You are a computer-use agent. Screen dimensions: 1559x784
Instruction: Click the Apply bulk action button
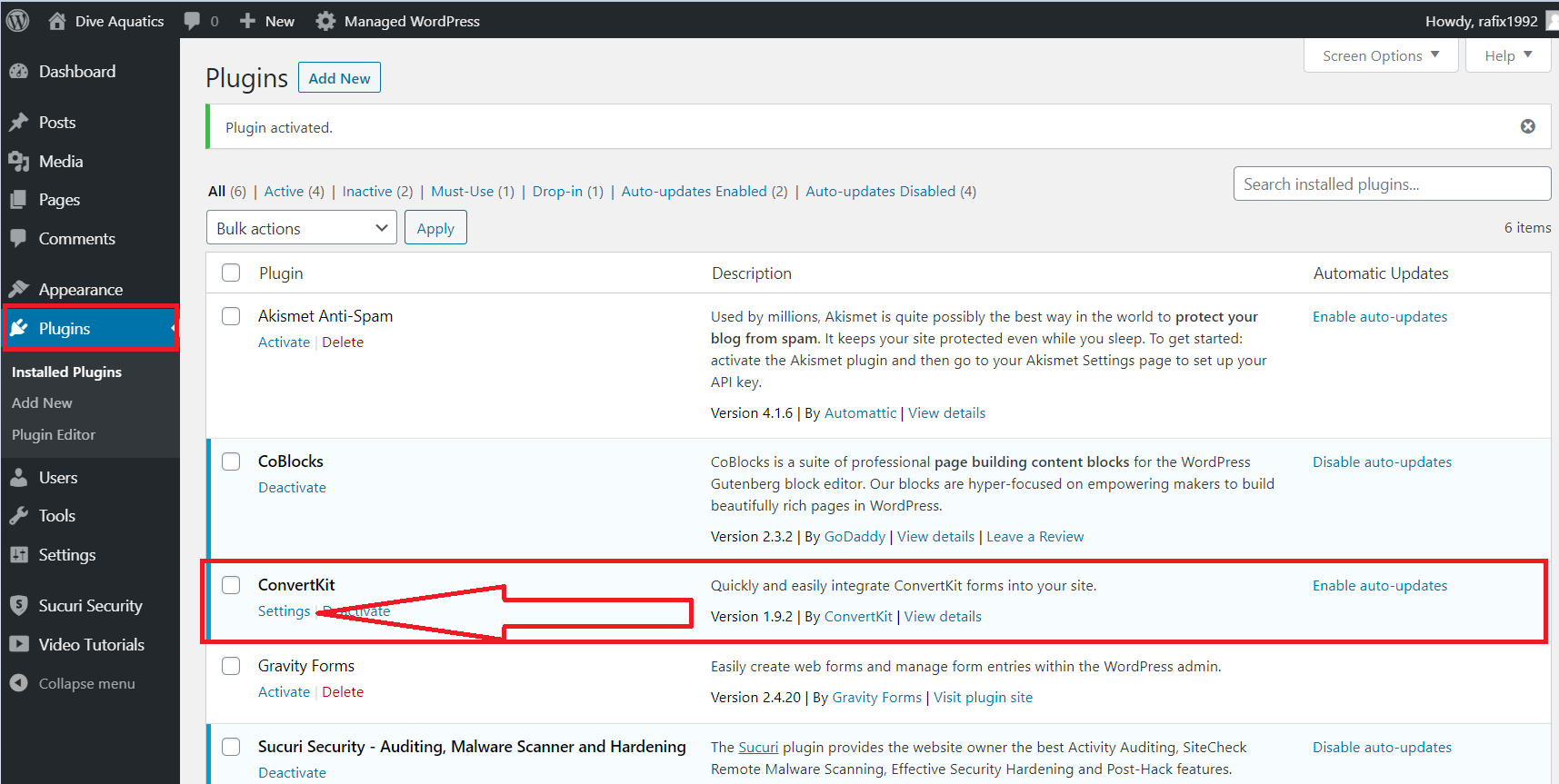pos(435,227)
